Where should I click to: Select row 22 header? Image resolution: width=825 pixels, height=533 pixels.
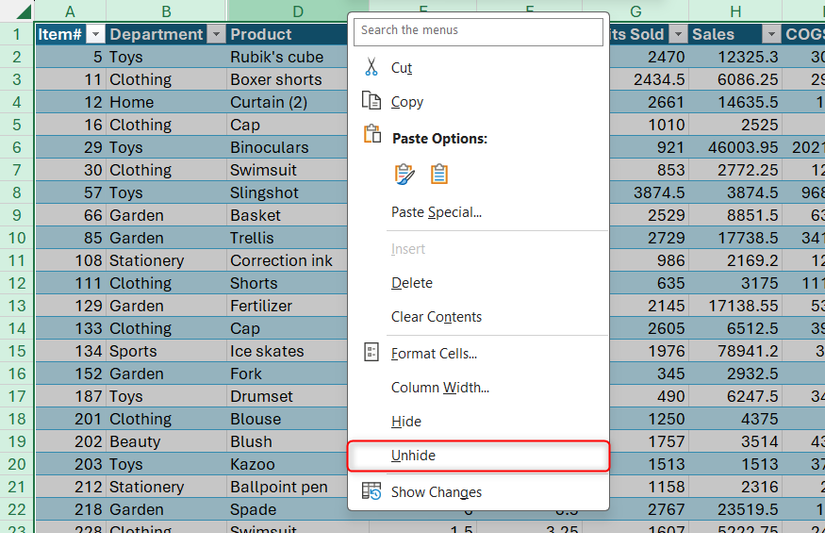17,509
